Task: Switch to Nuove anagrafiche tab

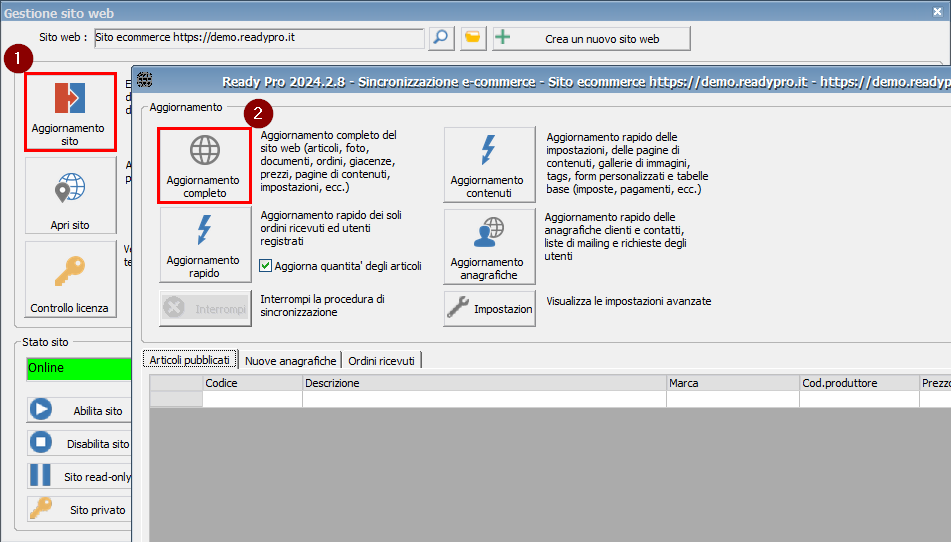Action: (x=291, y=361)
